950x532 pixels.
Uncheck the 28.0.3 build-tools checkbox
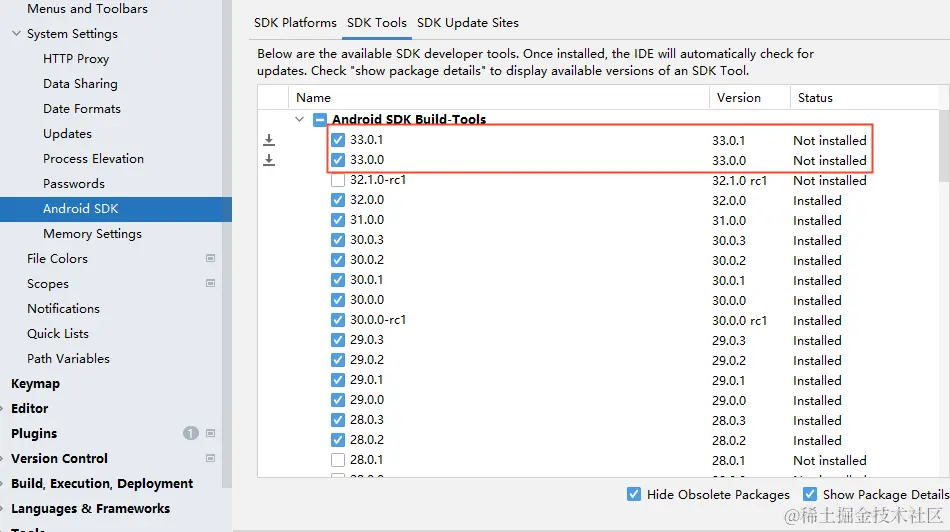[x=338, y=420]
